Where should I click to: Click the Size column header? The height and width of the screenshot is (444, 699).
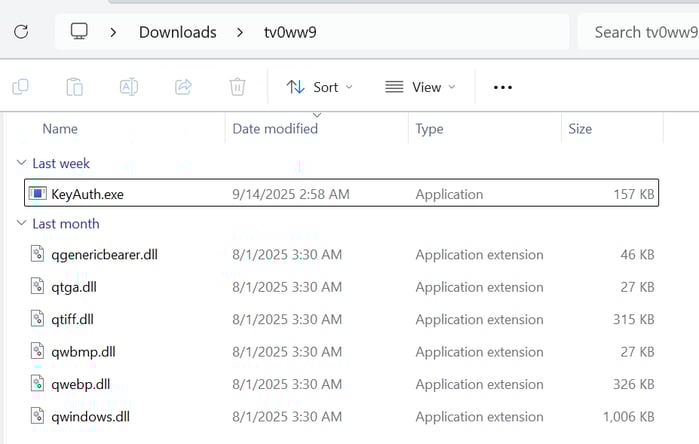pyautogui.click(x=580, y=129)
